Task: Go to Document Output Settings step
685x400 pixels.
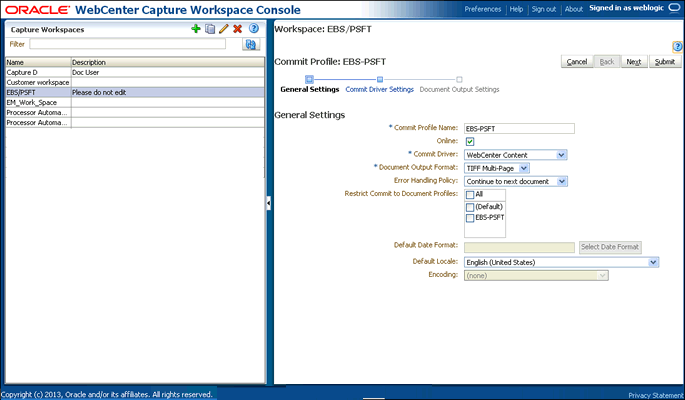Action: click(459, 89)
